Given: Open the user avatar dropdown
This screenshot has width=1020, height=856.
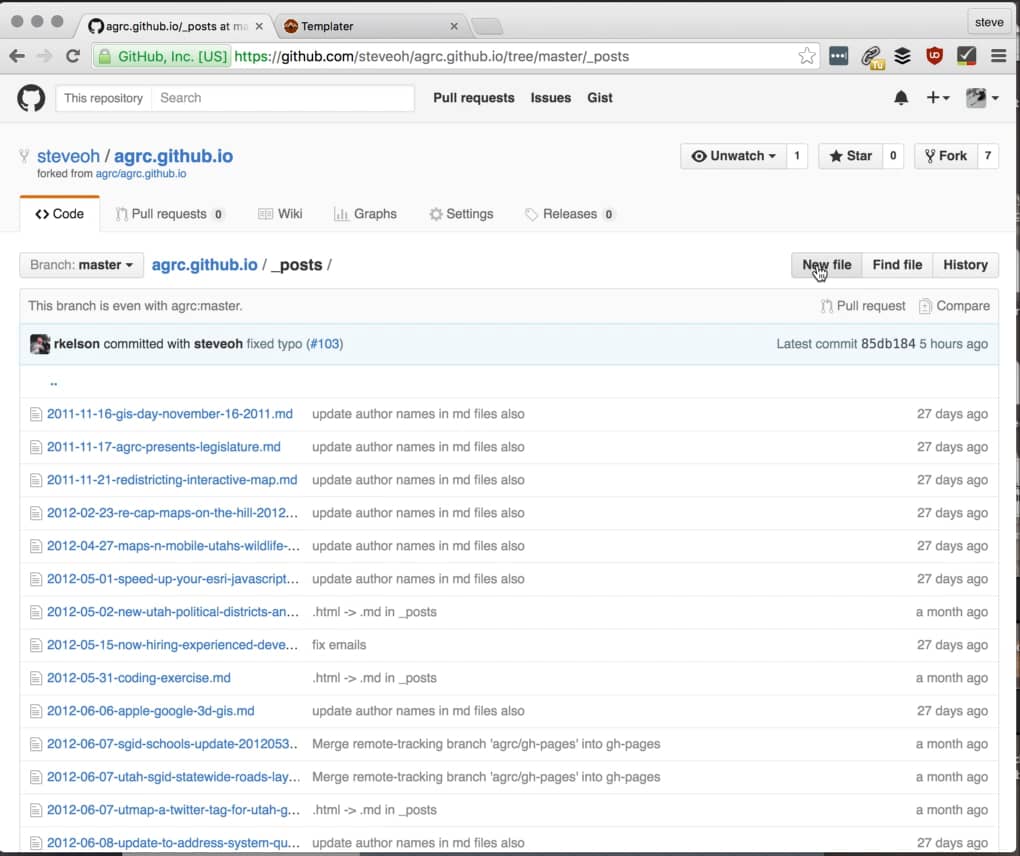Looking at the screenshot, I should click(x=982, y=98).
